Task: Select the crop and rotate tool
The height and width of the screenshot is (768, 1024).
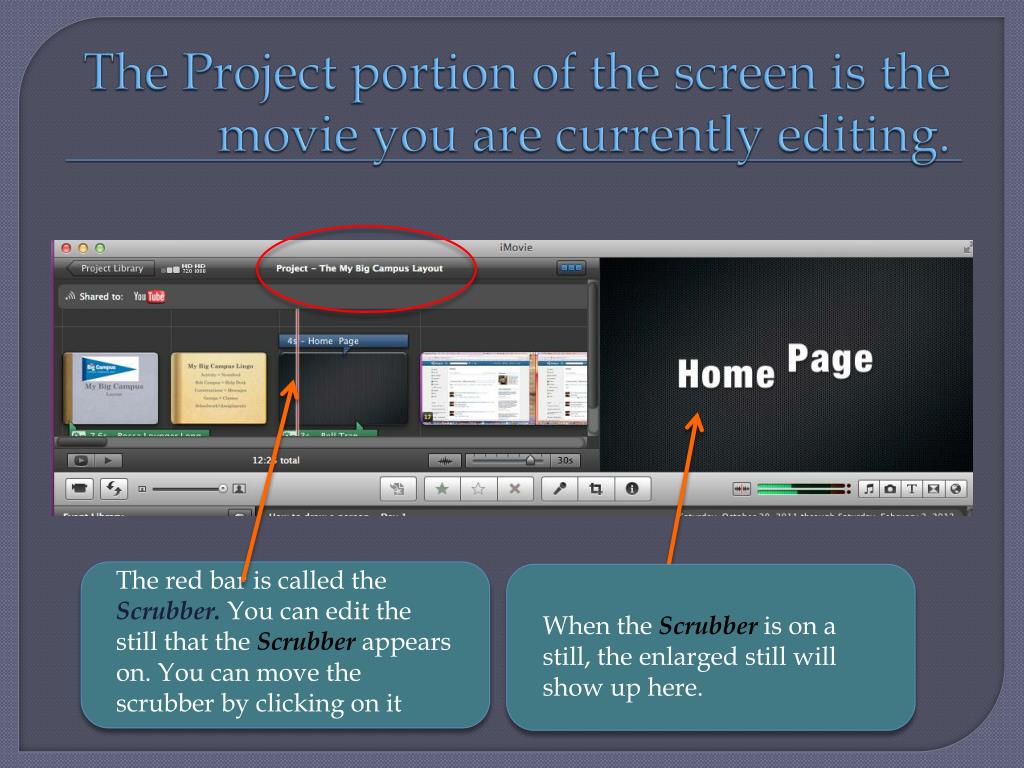Action: 596,488
